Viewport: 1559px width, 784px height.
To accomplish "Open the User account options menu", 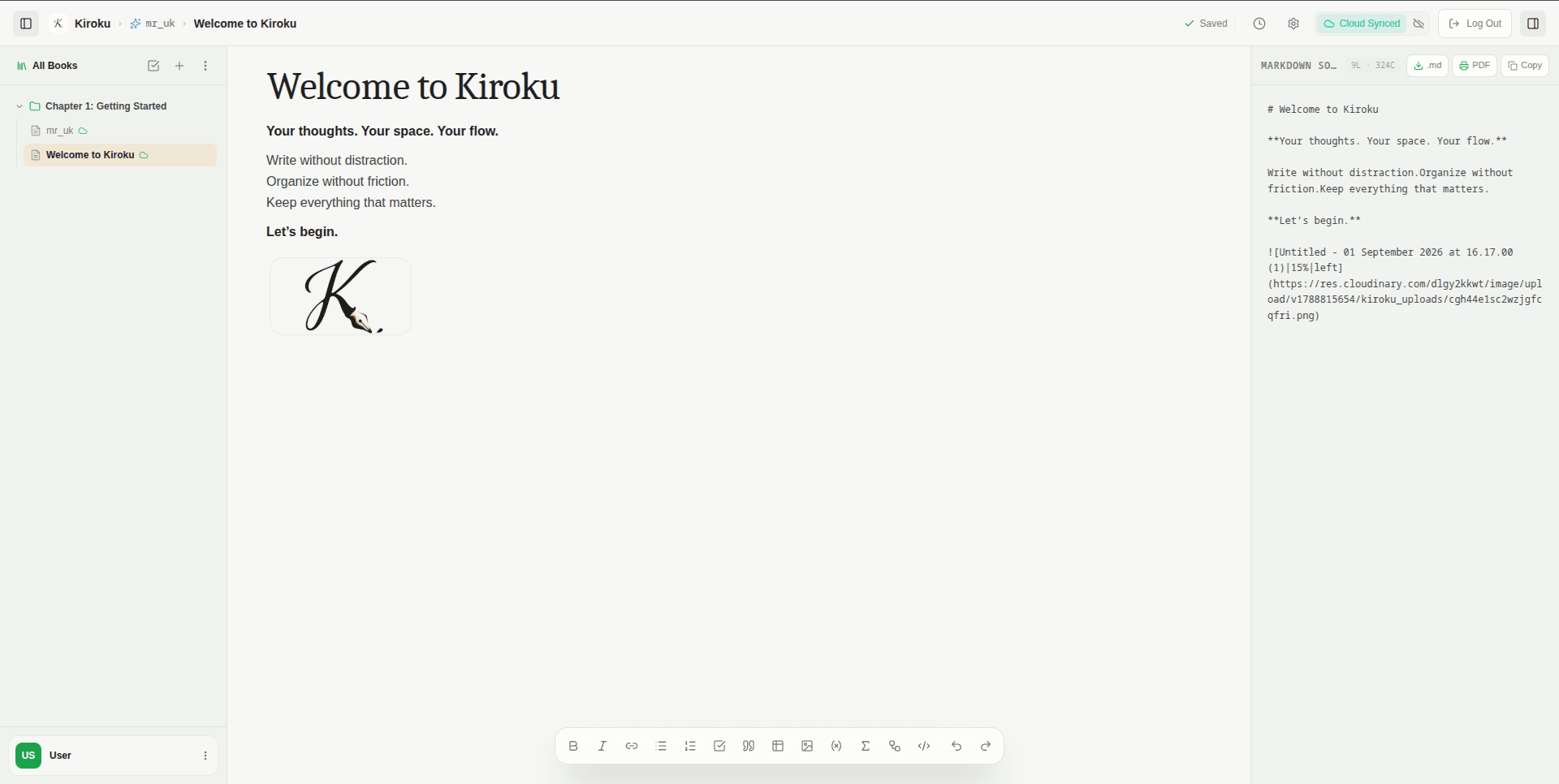I will [205, 756].
